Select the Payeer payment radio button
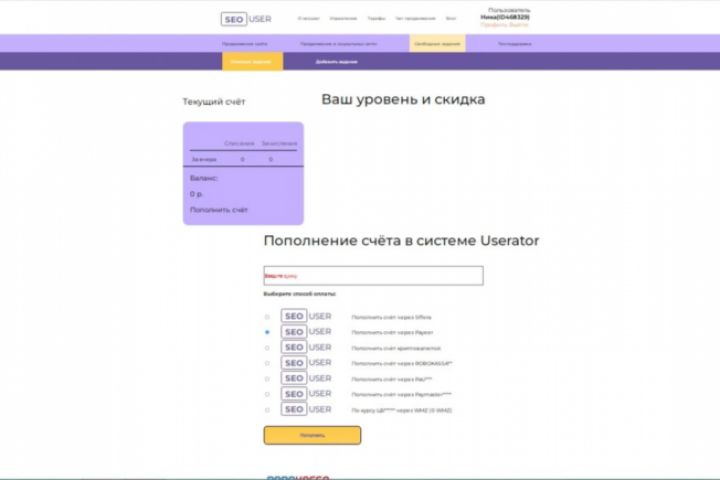This screenshot has height=480, width=720. pyautogui.click(x=267, y=332)
